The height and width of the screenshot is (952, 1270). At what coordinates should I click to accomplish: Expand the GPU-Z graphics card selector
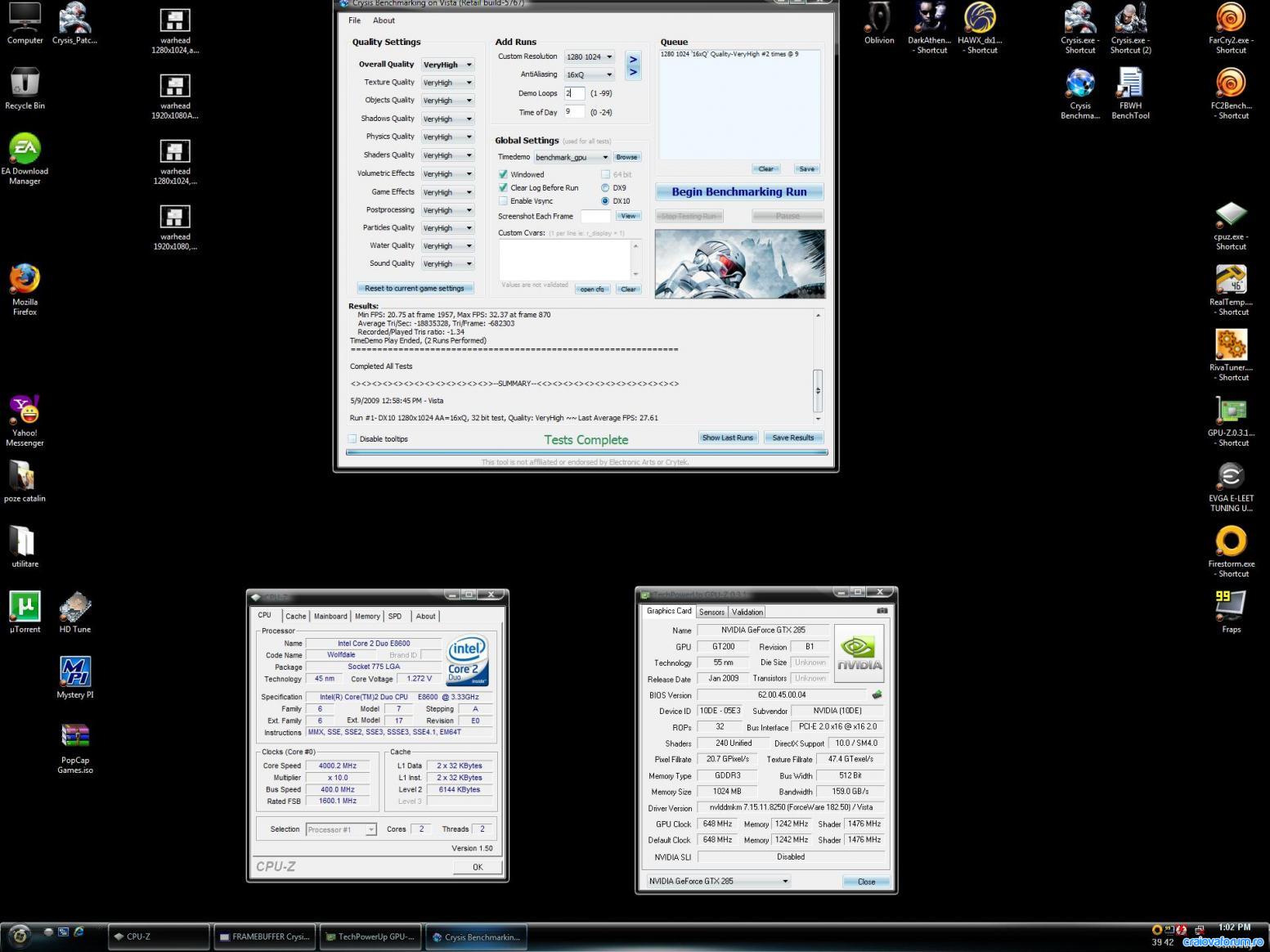(x=718, y=881)
